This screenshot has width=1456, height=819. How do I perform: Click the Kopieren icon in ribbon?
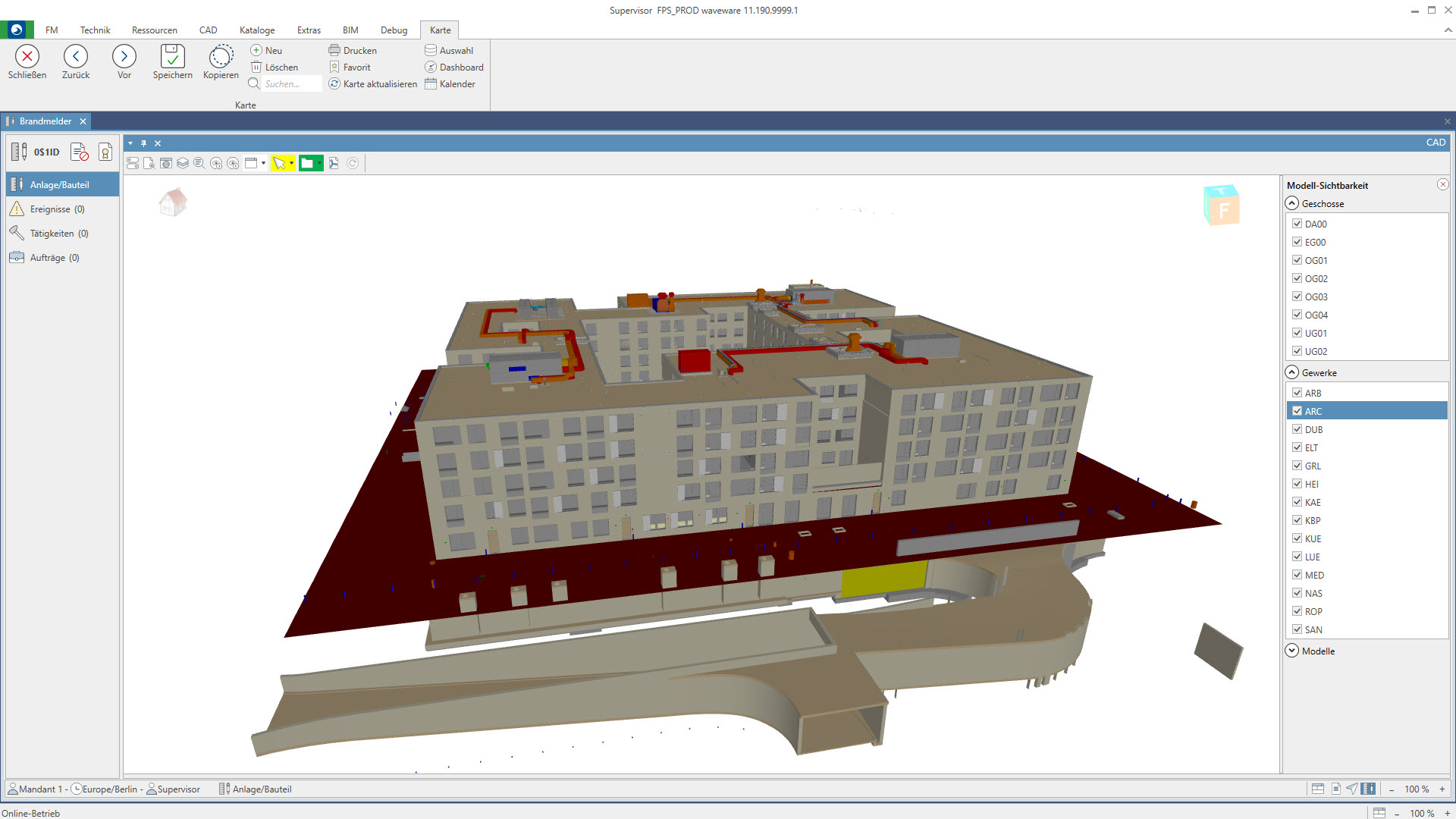coord(221,57)
